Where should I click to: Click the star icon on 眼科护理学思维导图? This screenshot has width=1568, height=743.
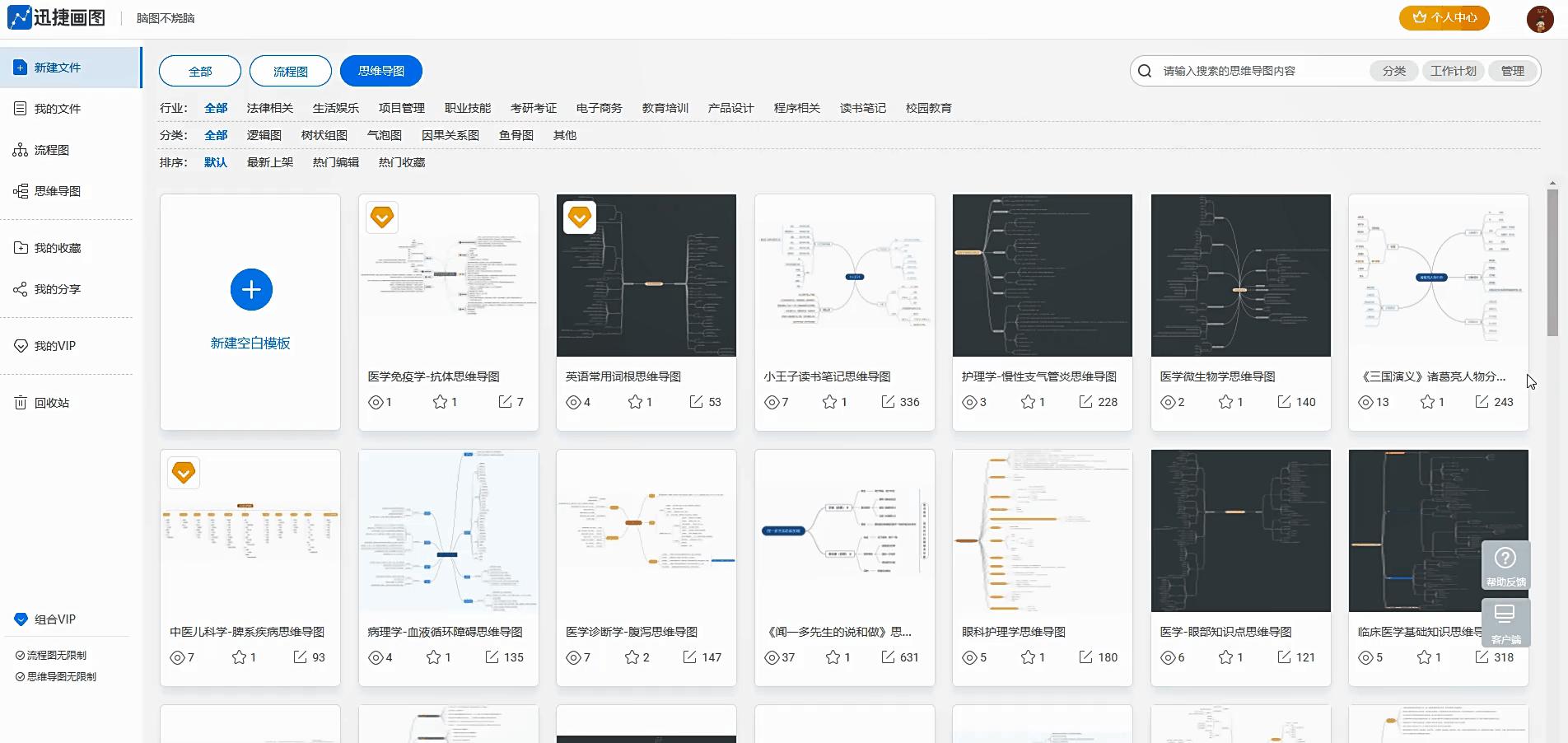[1029, 657]
